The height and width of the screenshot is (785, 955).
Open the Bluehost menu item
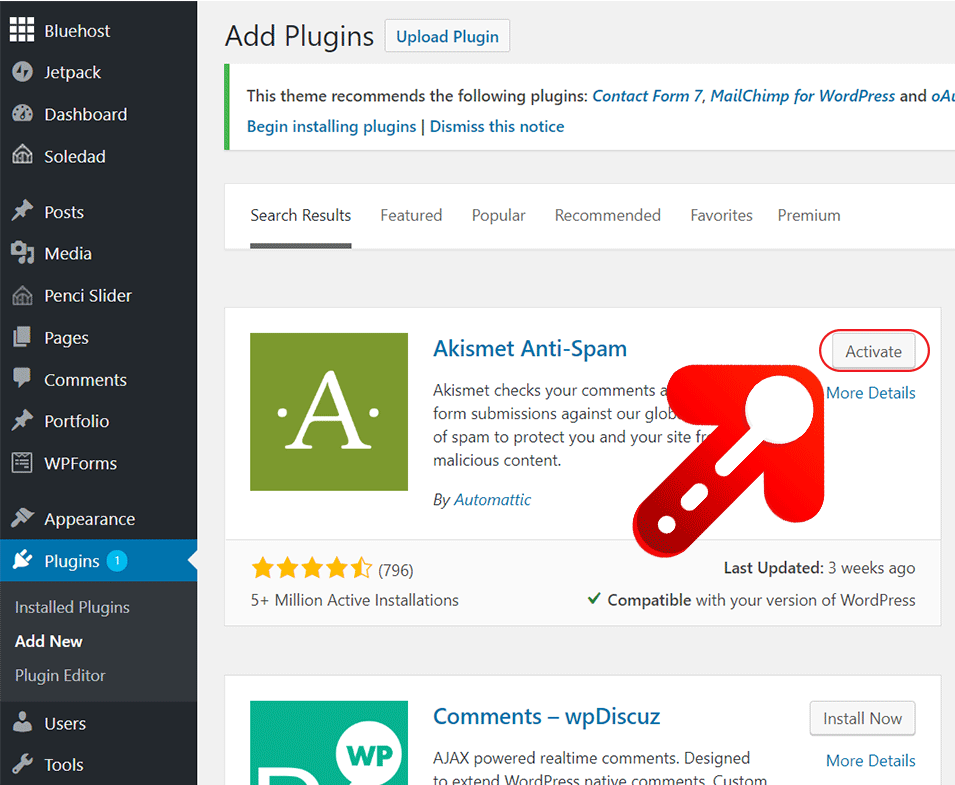tap(77, 30)
